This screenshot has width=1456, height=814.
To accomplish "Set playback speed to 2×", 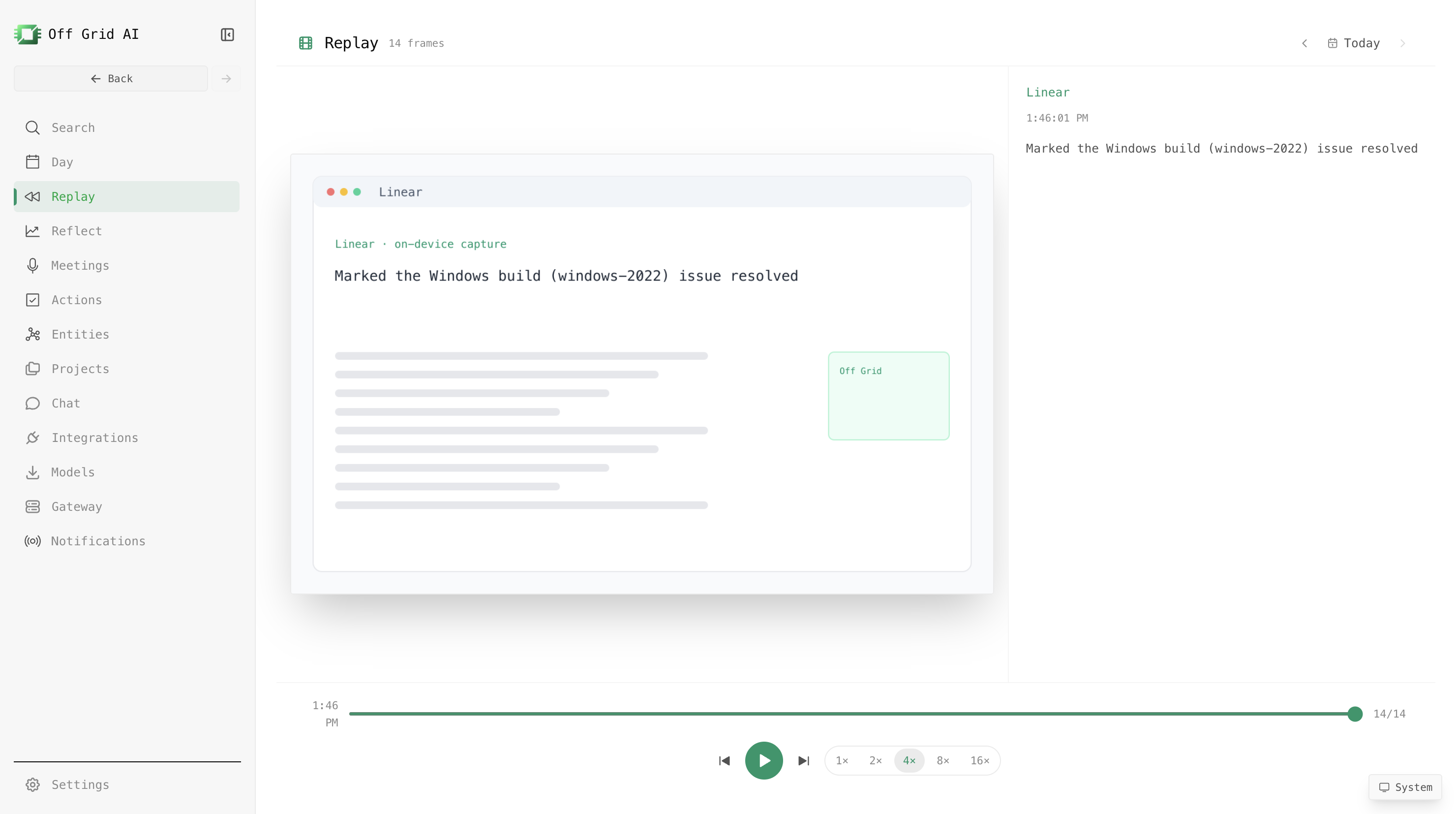I will [876, 761].
